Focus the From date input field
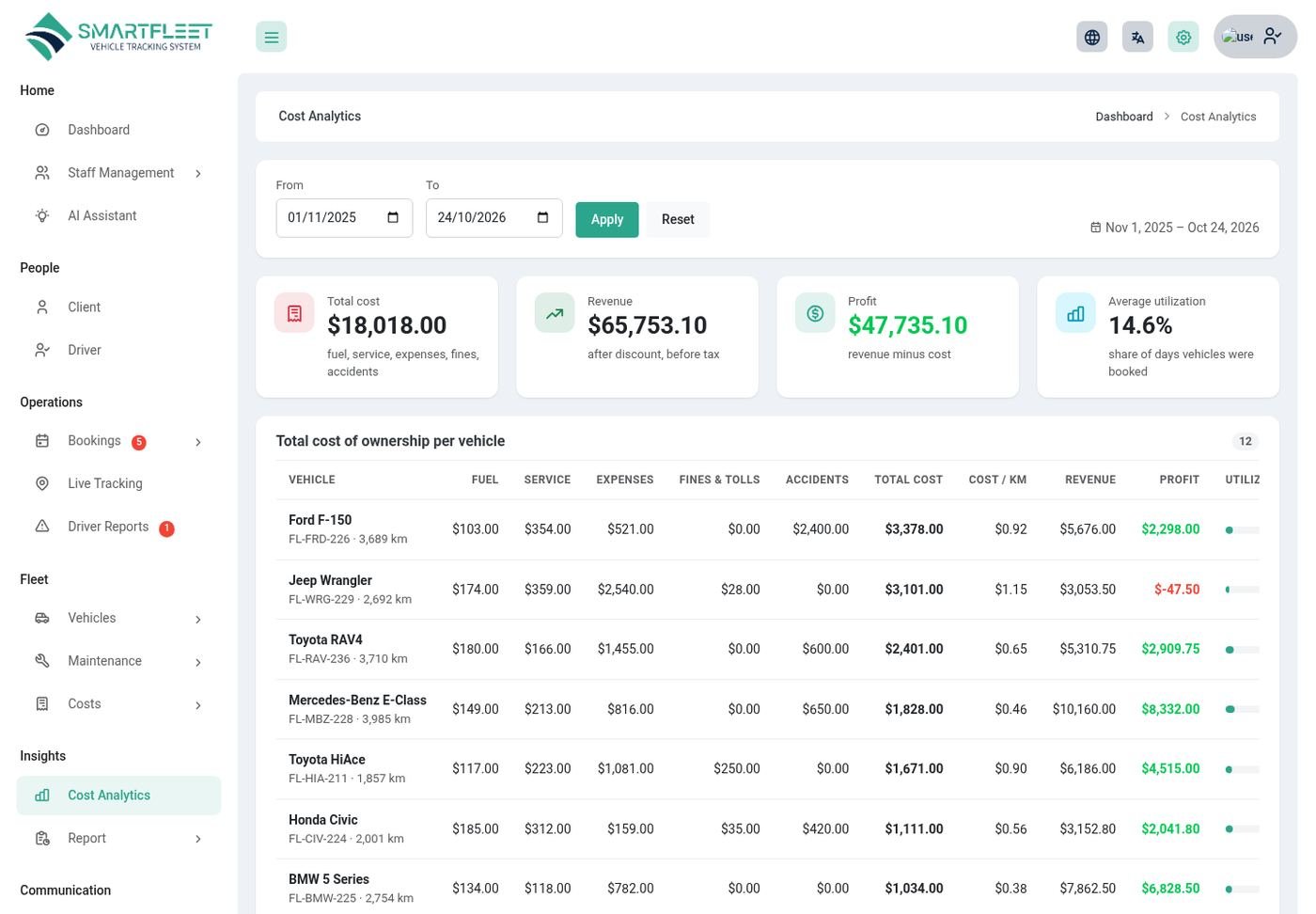Viewport: 1316px width, 914px height. [344, 217]
